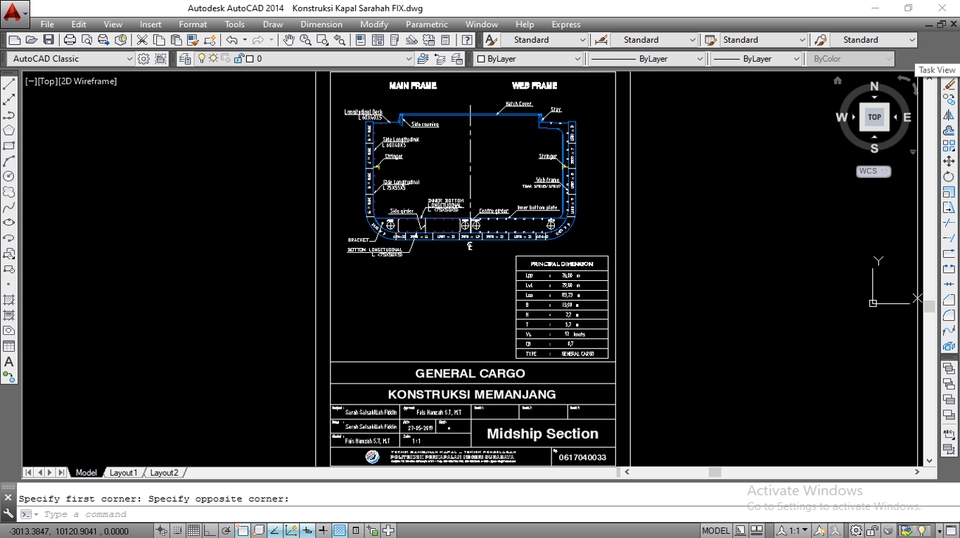Select the Circle draw tool
The width and height of the screenshot is (960, 538).
[9, 176]
